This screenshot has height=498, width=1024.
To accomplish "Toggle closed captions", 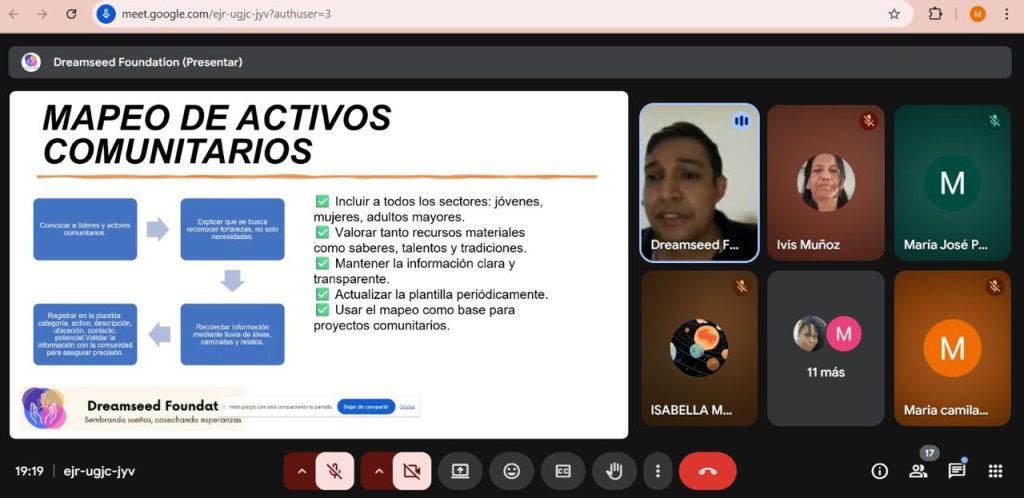I will [563, 471].
